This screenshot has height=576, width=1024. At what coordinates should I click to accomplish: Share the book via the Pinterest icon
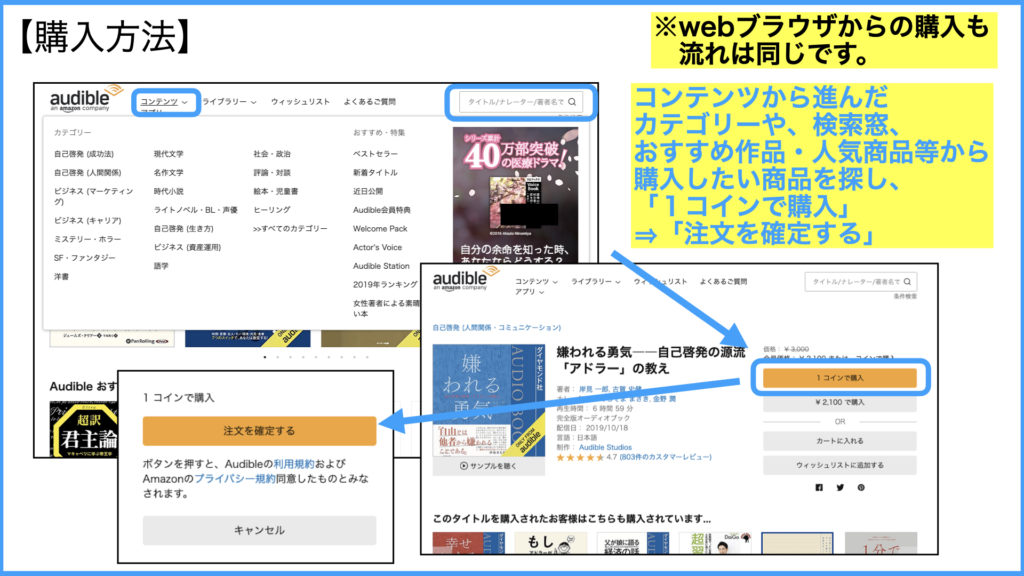(861, 487)
